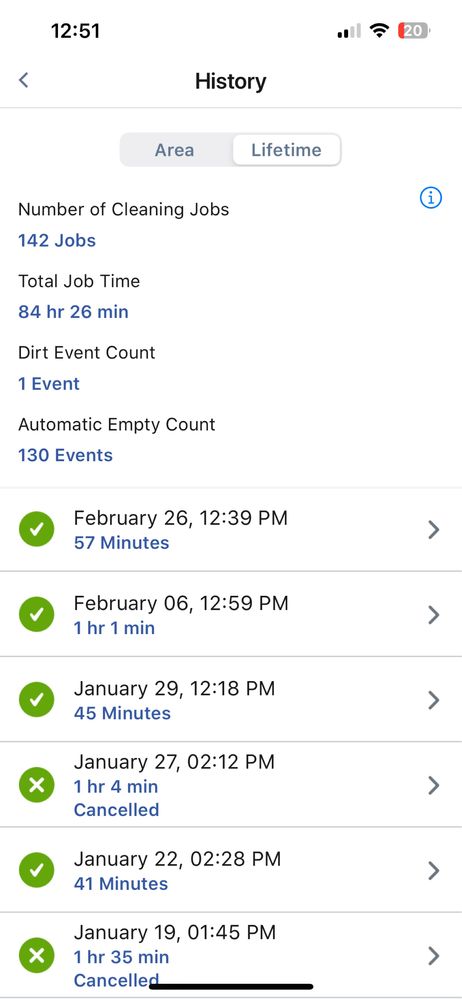Select the Lifetime tab
The image size is (462, 999).
pyautogui.click(x=286, y=150)
